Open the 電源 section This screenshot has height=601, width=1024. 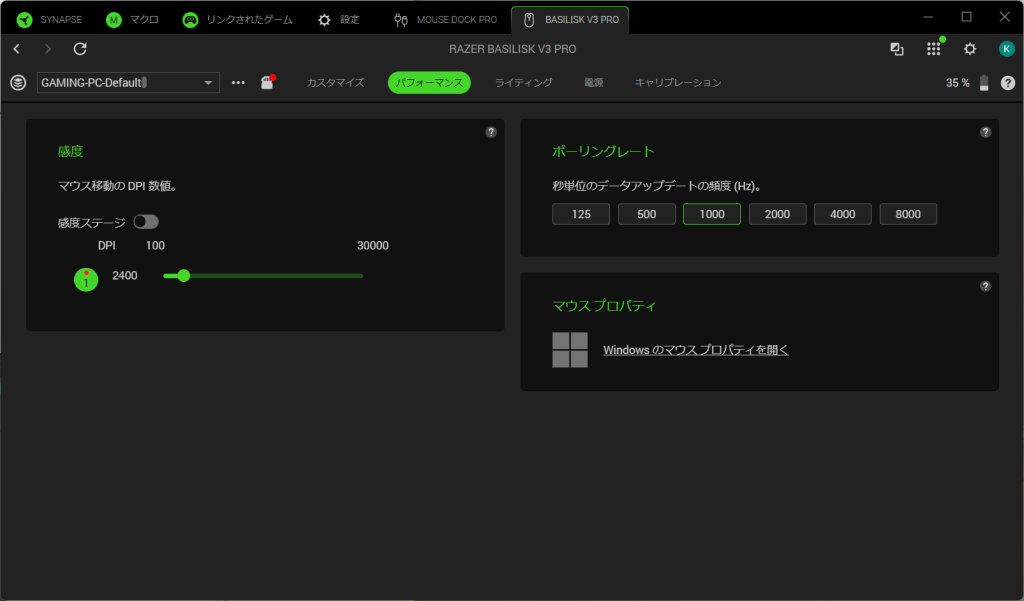594,83
